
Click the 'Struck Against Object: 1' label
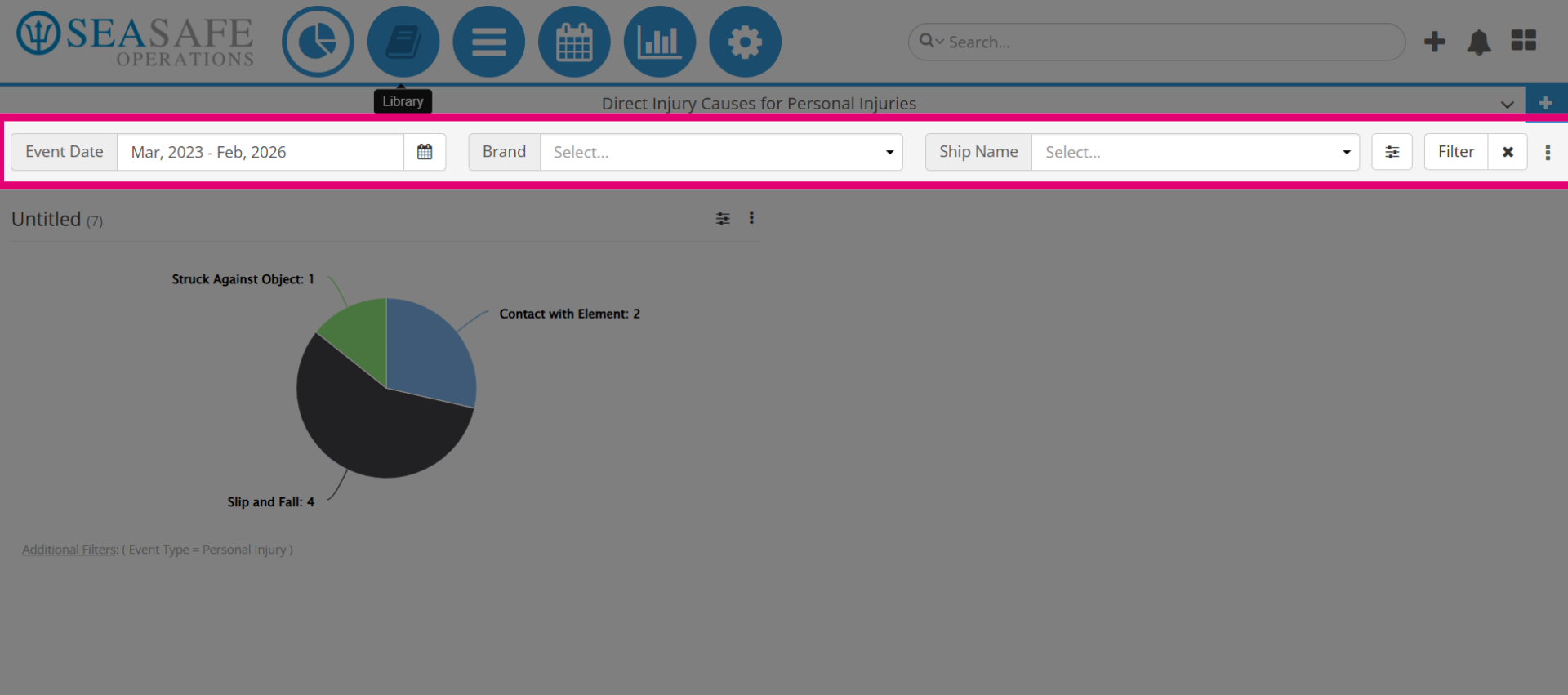[x=243, y=279]
